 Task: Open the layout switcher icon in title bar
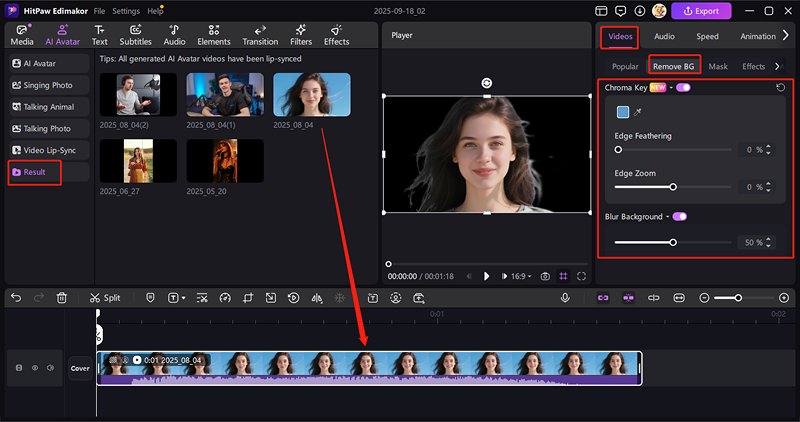click(x=602, y=11)
